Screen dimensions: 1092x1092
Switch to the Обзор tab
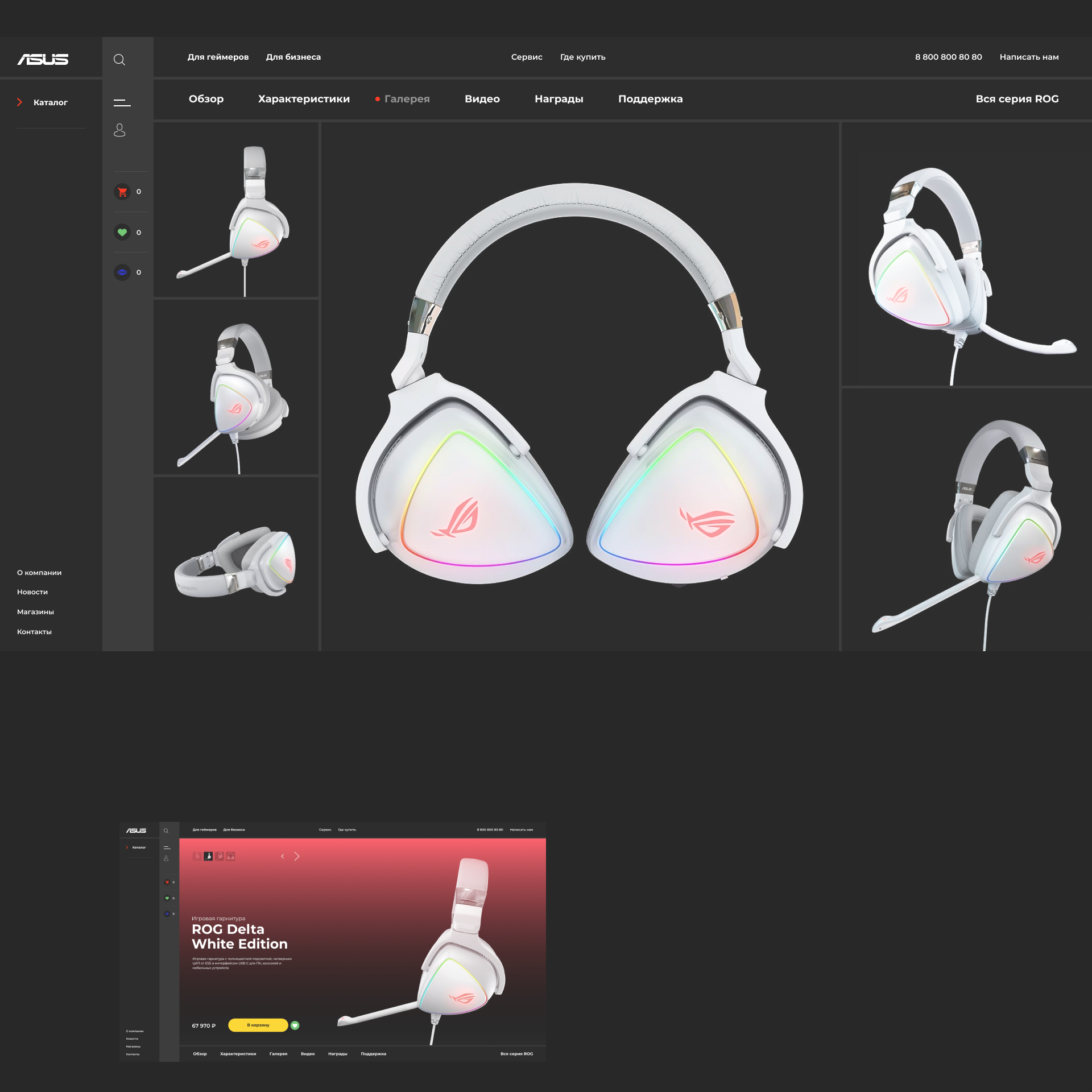click(x=206, y=99)
